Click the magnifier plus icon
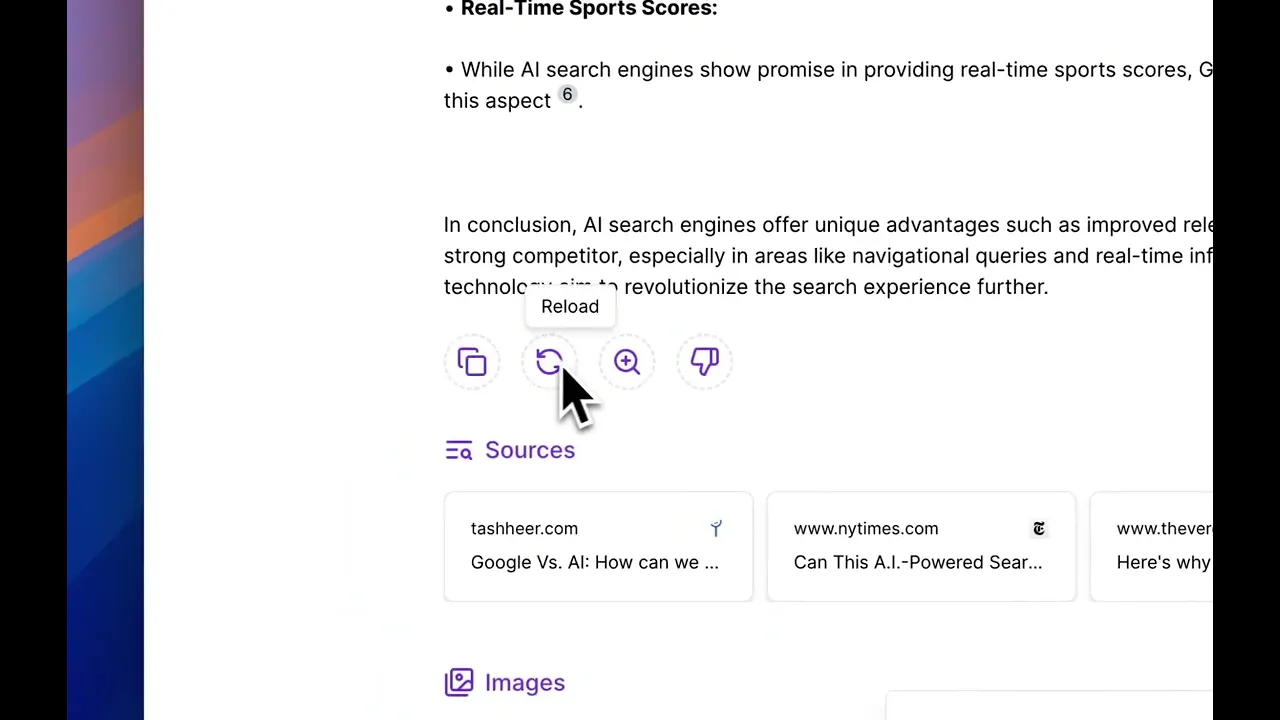The image size is (1280, 720). click(x=627, y=362)
